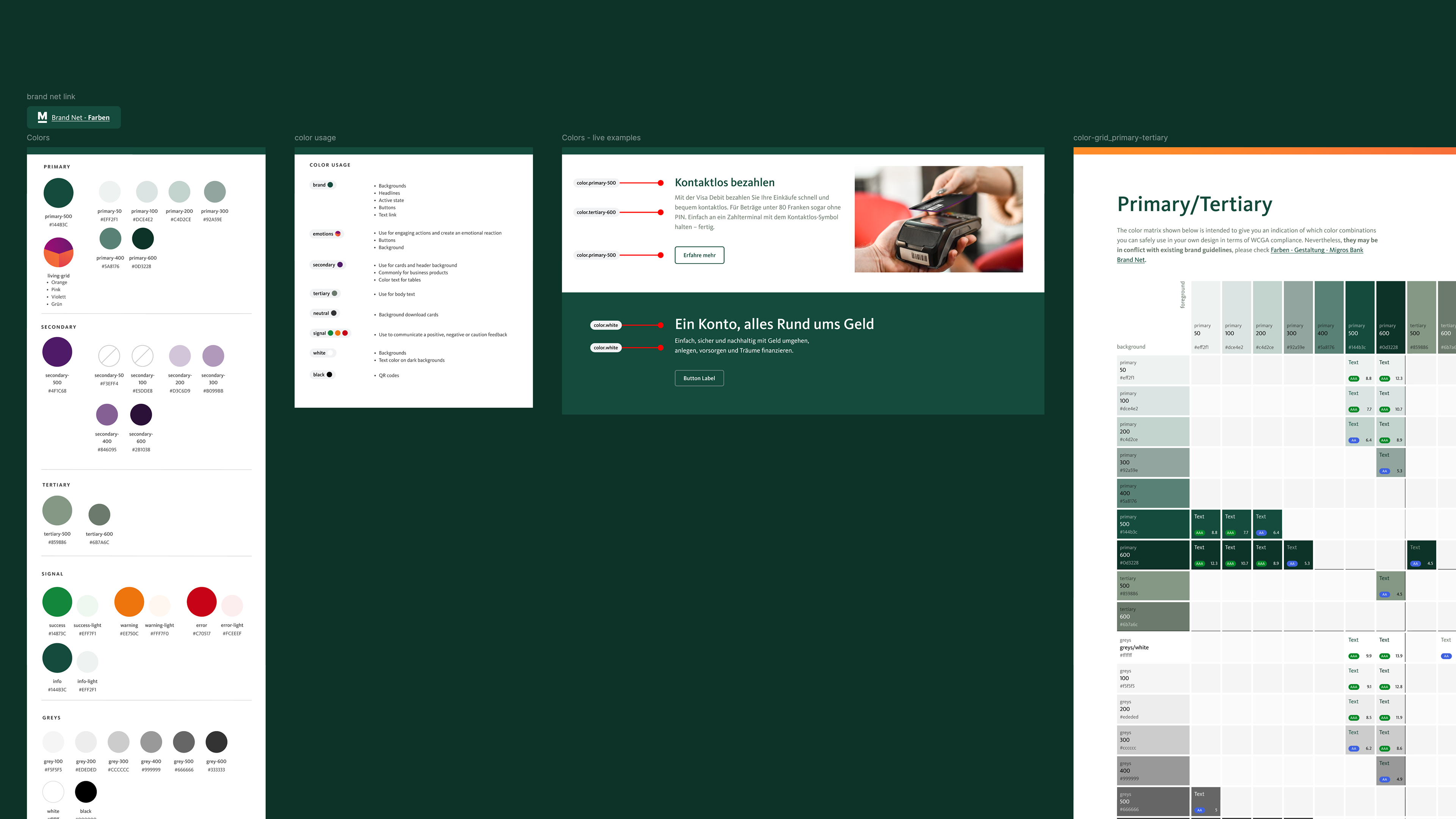
Task: Open Farben - Gestaltung - Migros Bank link
Action: pyautogui.click(x=1316, y=250)
